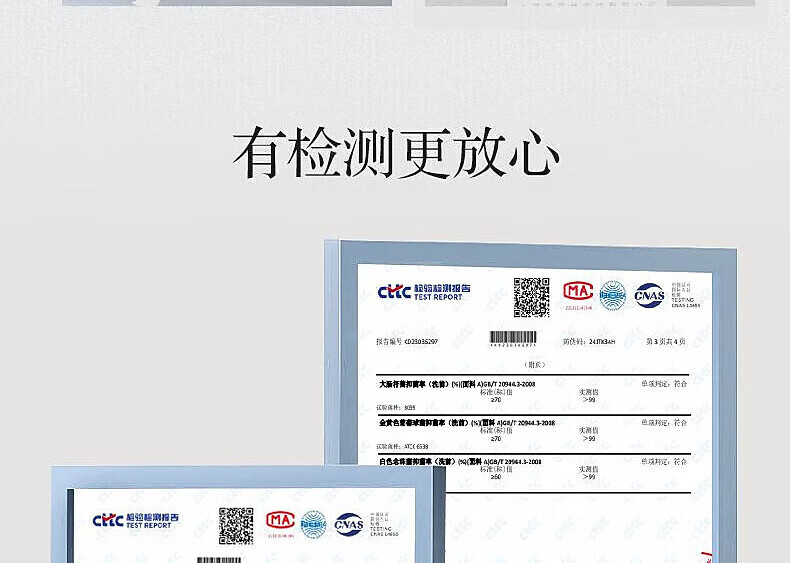790x563 pixels.
Task: Click the QR code on the upper report
Action: point(531,297)
